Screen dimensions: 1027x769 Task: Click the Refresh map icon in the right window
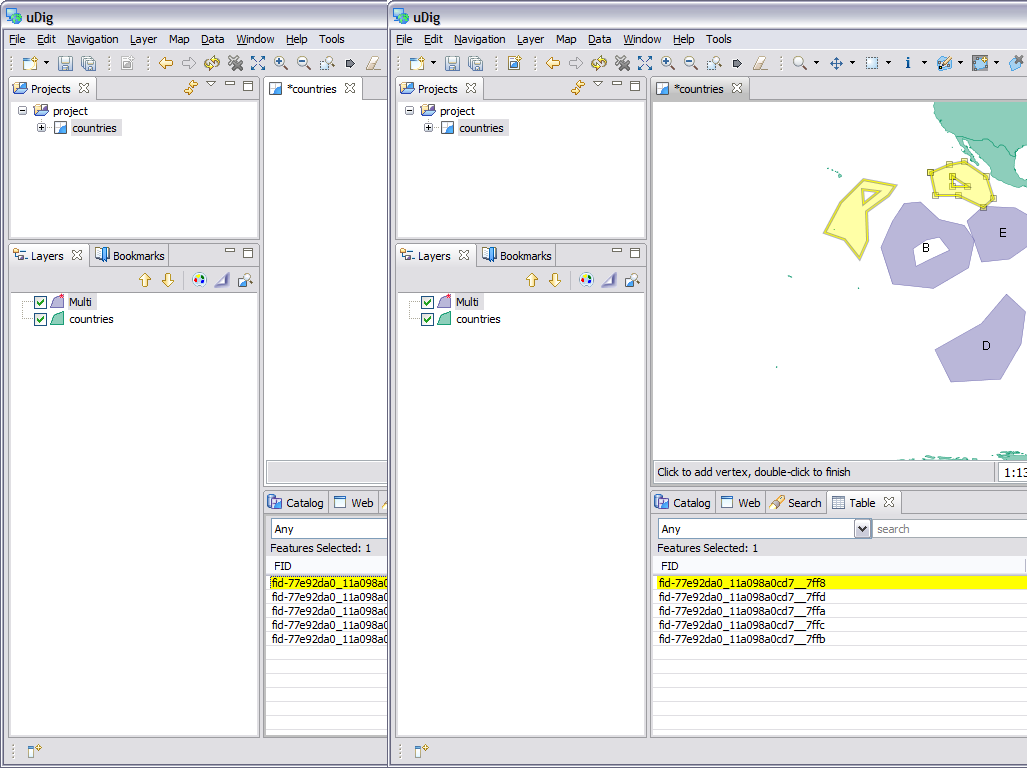tap(599, 63)
